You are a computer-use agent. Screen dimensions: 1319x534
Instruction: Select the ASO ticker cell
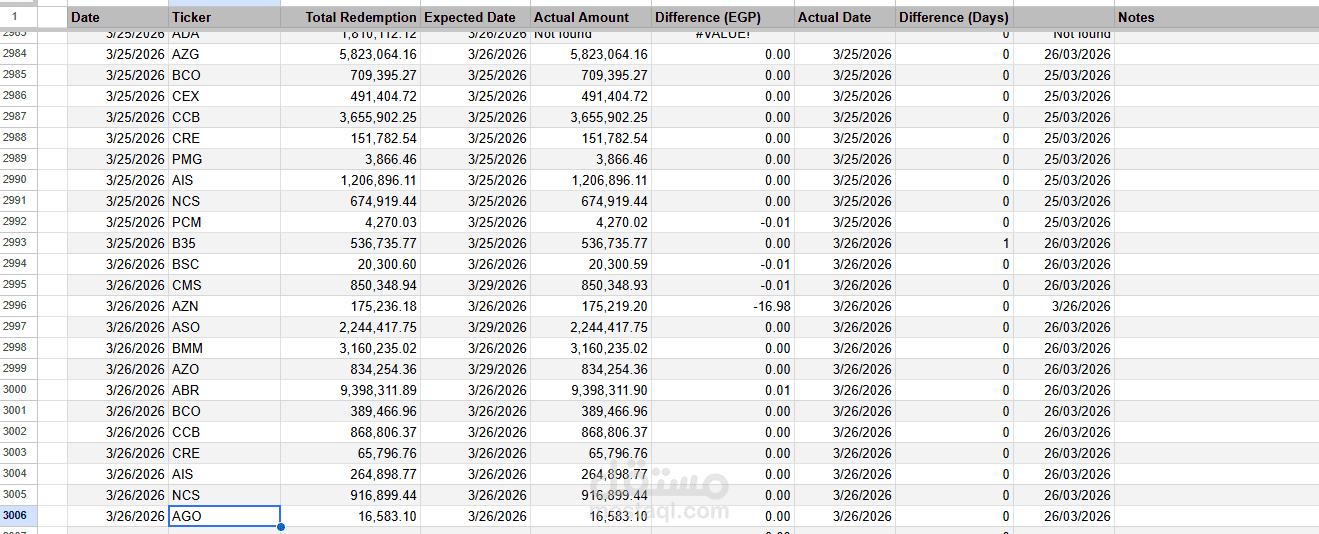pos(224,327)
